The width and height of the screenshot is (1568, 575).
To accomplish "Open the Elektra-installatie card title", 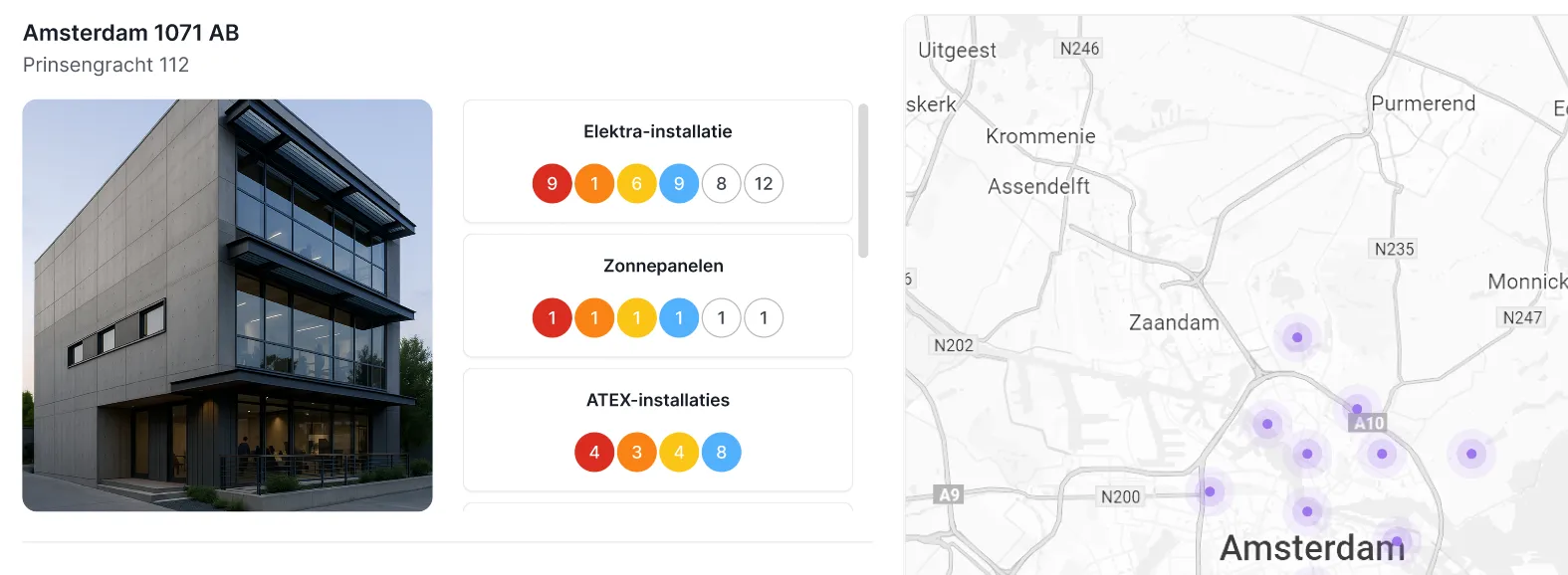I will click(658, 131).
